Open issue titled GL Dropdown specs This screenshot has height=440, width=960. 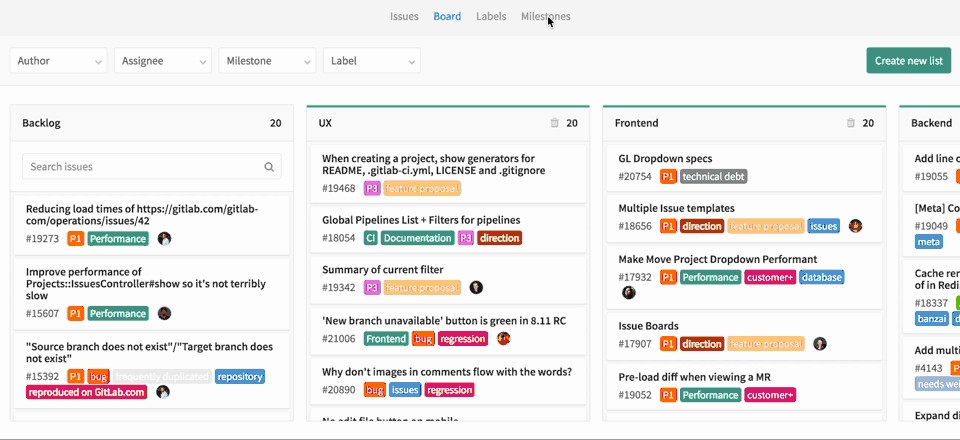click(665, 158)
